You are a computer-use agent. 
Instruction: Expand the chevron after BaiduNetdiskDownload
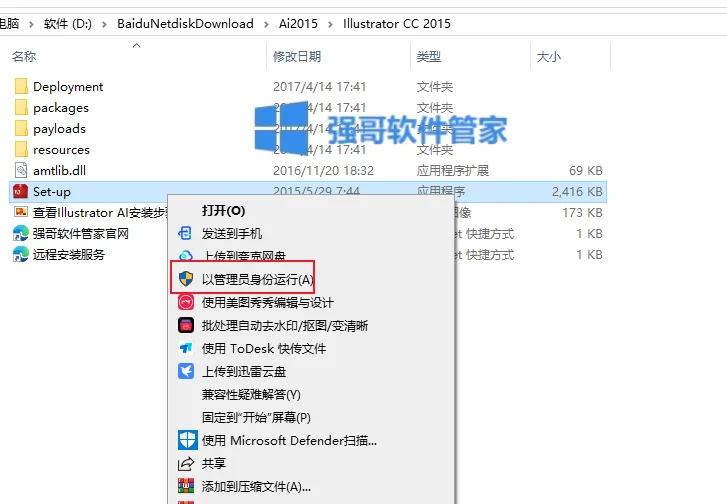coord(266,24)
